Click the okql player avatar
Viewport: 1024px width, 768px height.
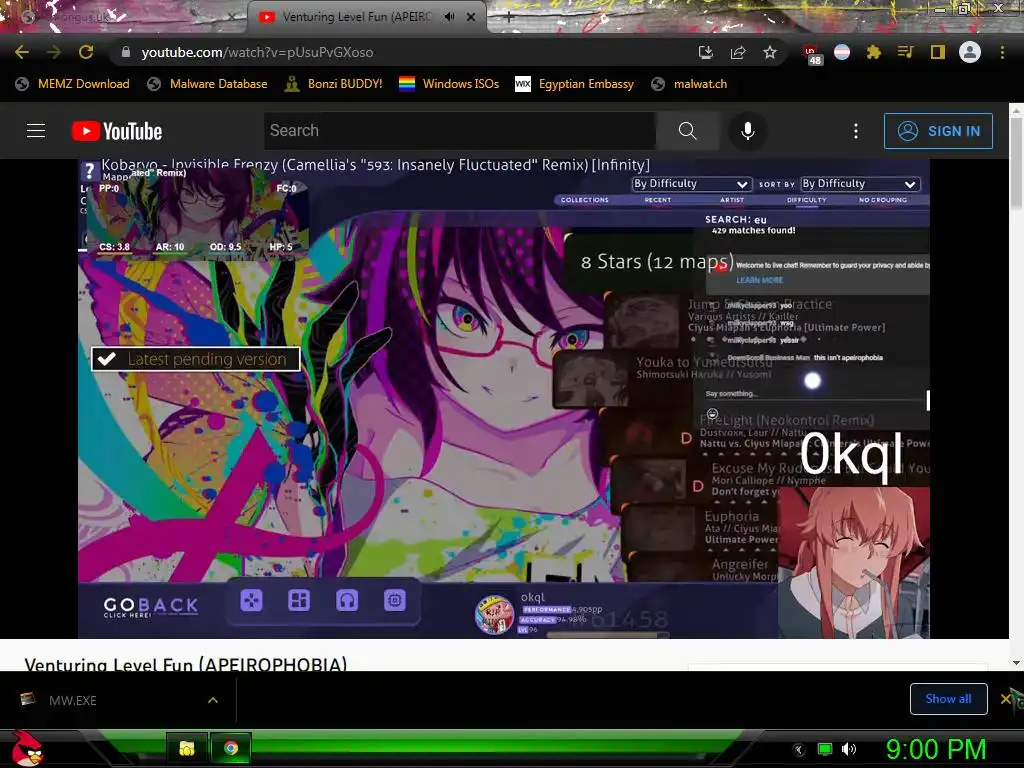point(494,615)
